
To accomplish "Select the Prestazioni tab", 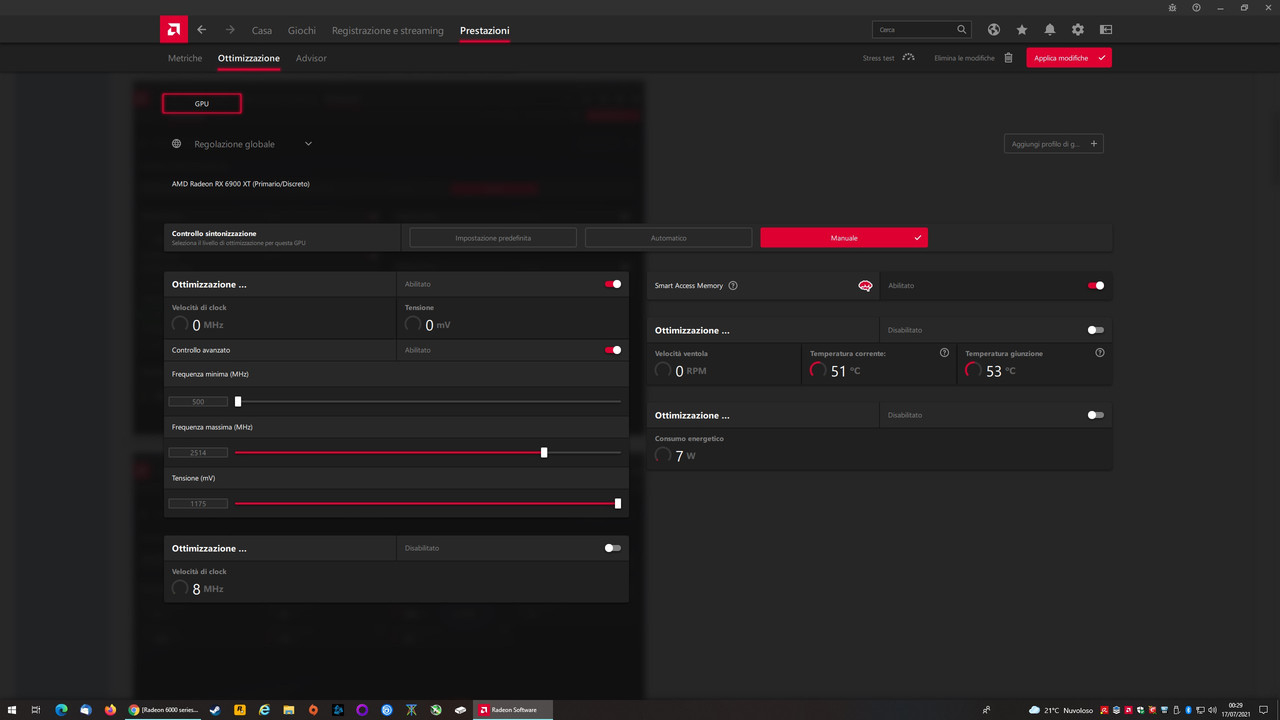I will [485, 31].
